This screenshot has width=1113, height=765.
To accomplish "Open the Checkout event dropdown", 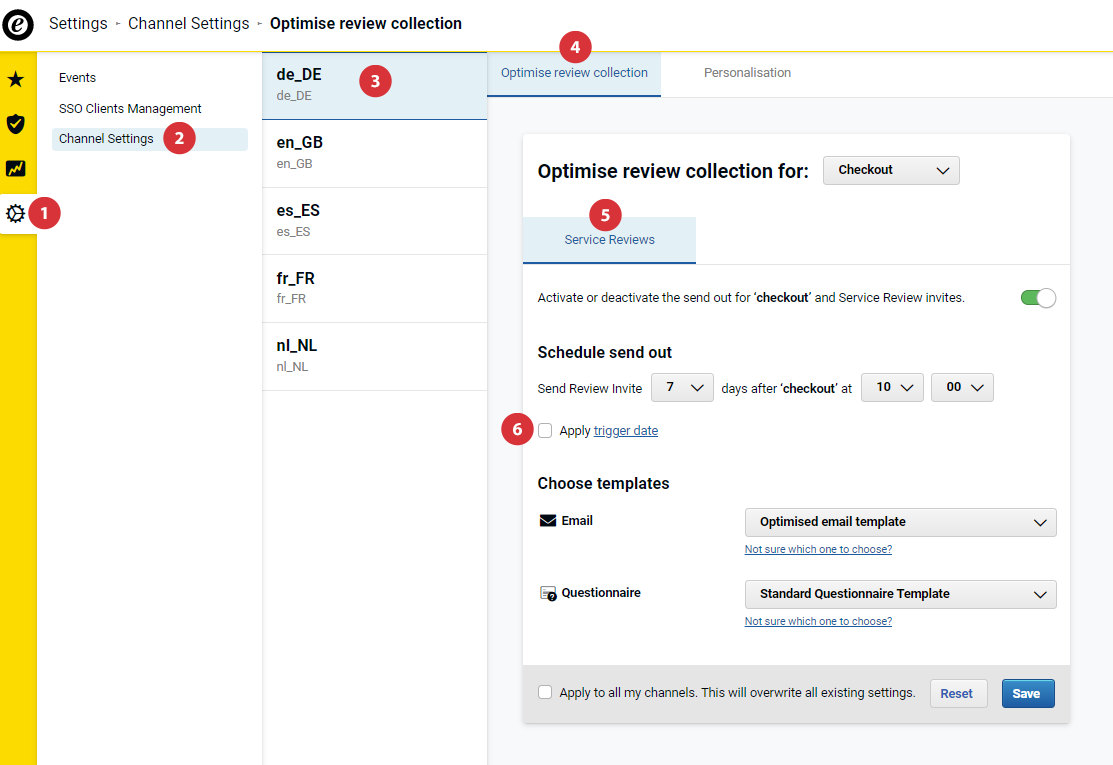I will (x=891, y=170).
